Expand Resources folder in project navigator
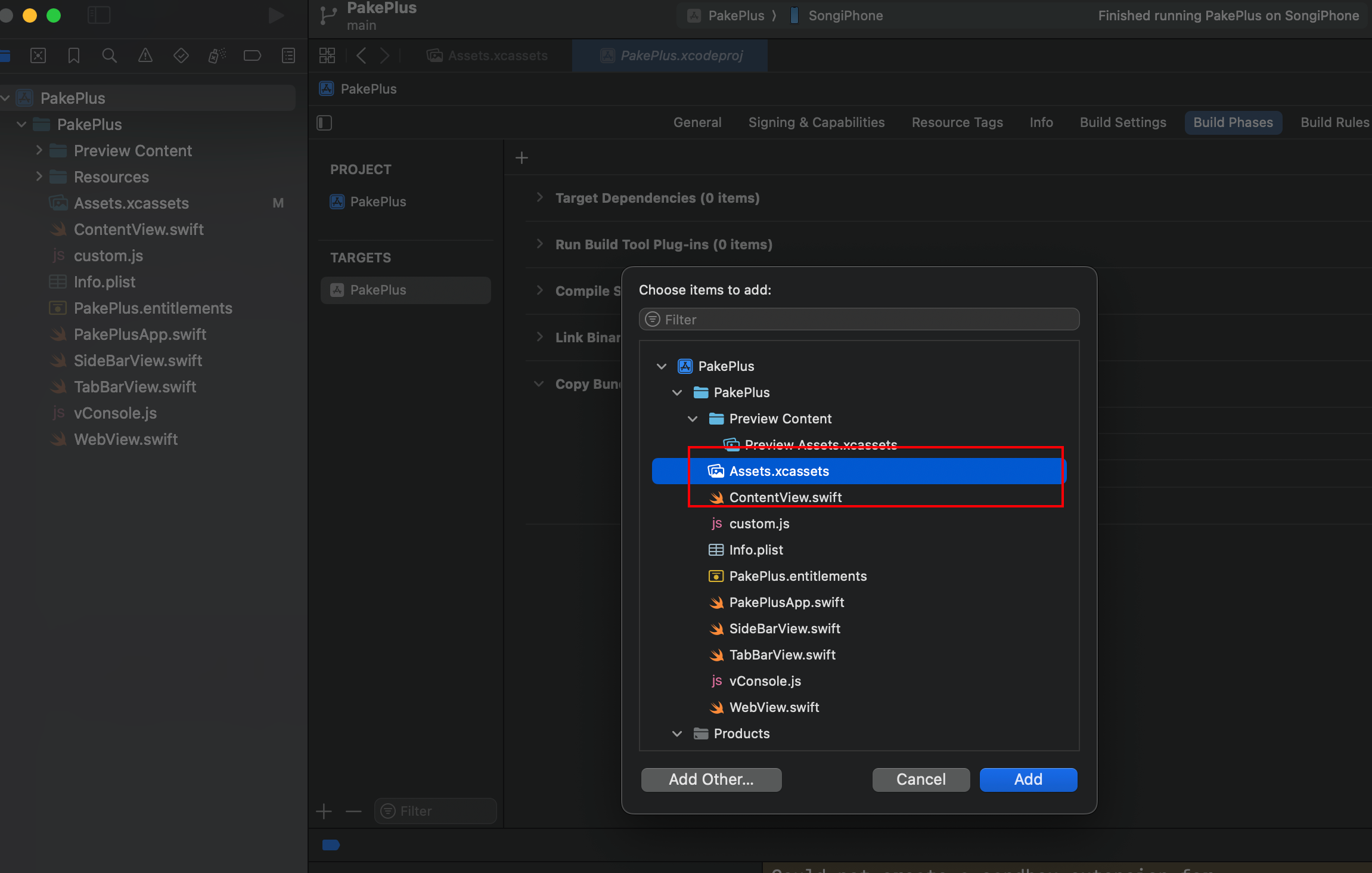 [39, 177]
